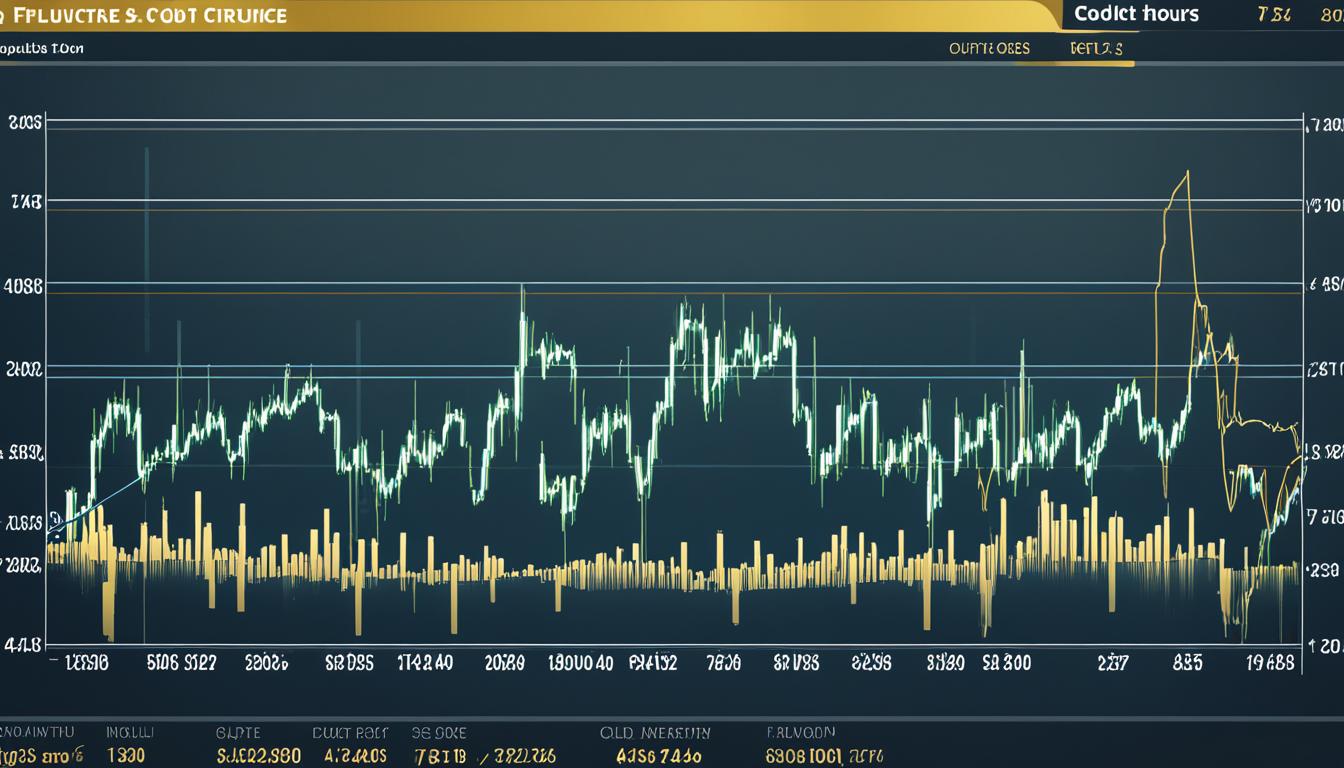Click the 'S8 300' time axis label
This screenshot has height=768, width=1344.
[1006, 662]
